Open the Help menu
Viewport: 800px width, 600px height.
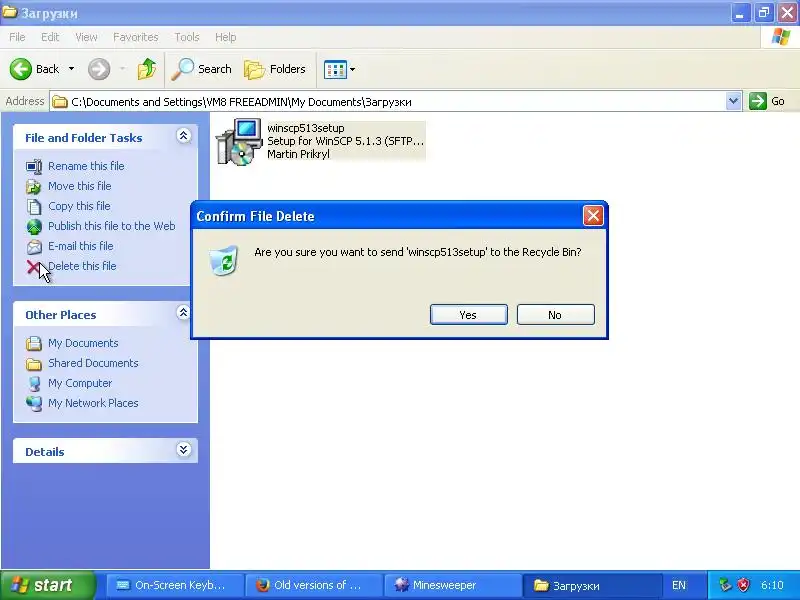(226, 37)
